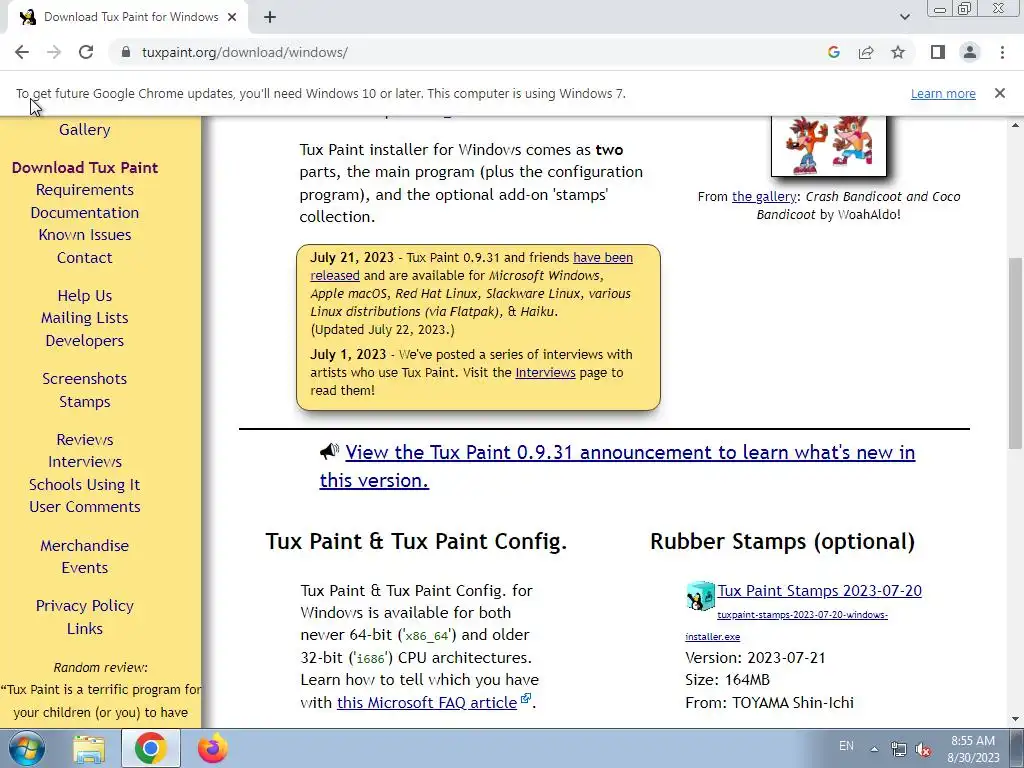The image size is (1024, 768).
Task: Click tuxpaint-stamps installer.exe filename link
Action: point(802,615)
